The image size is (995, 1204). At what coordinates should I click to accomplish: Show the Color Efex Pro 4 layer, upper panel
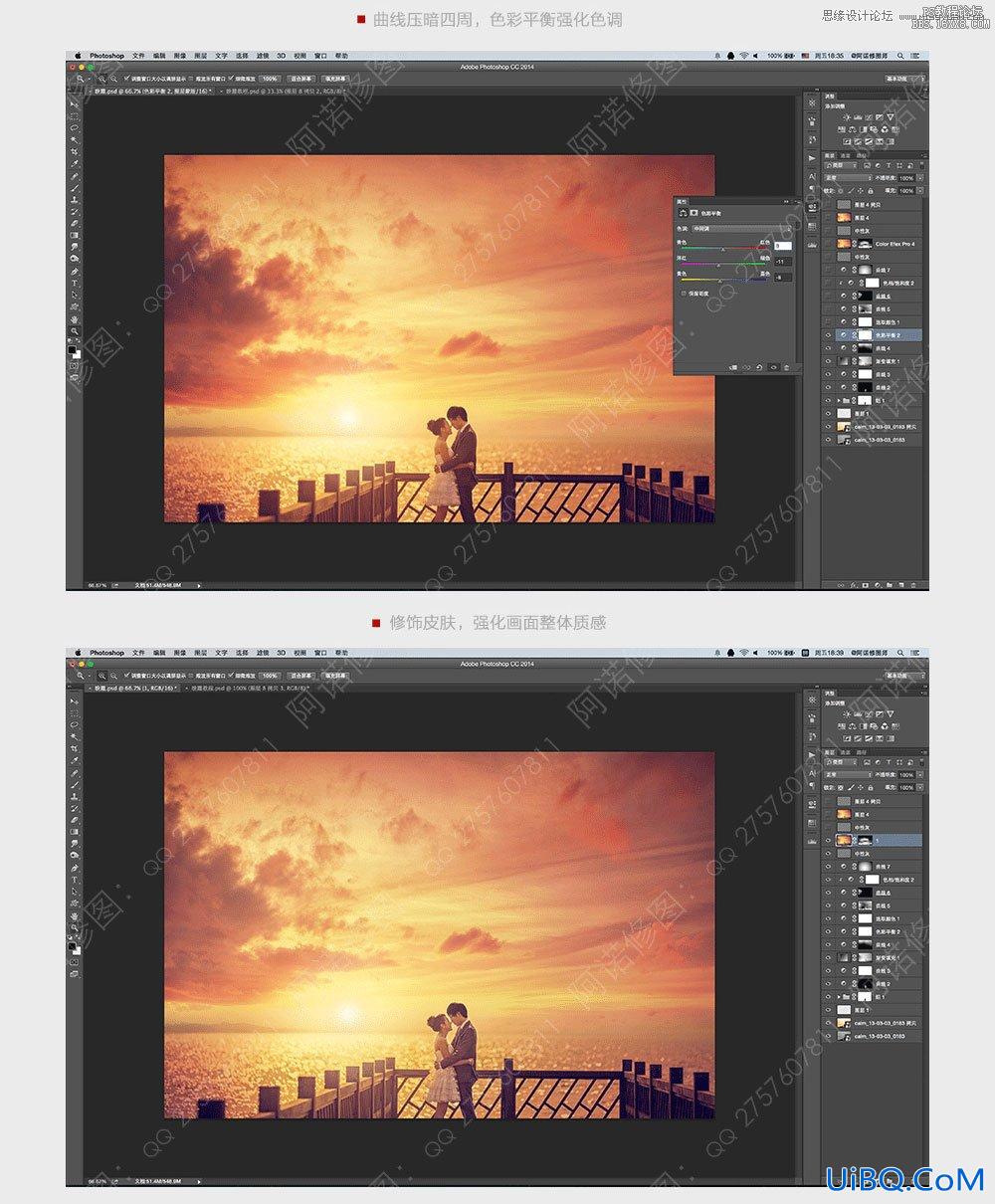(x=828, y=244)
